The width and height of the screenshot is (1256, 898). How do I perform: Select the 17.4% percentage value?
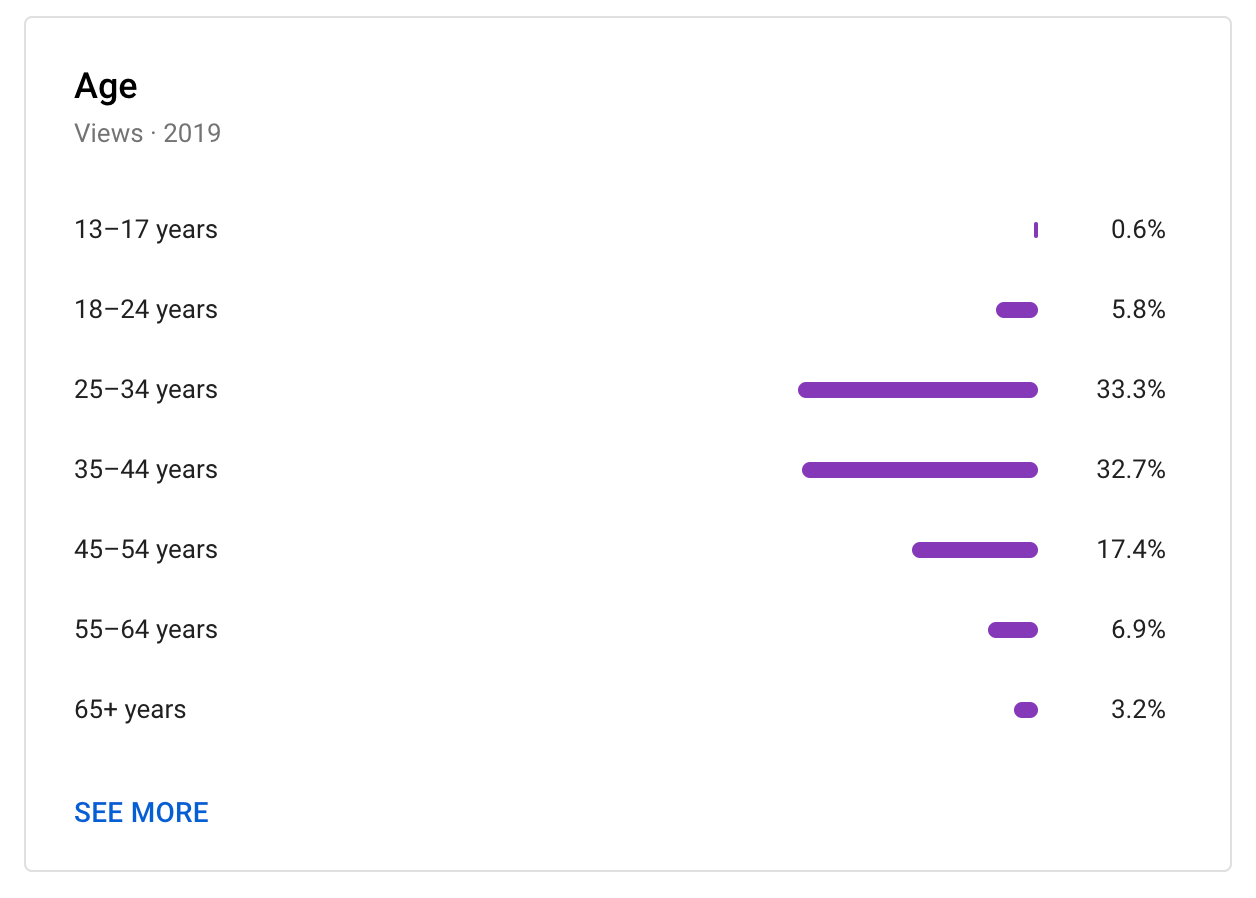(x=1131, y=550)
